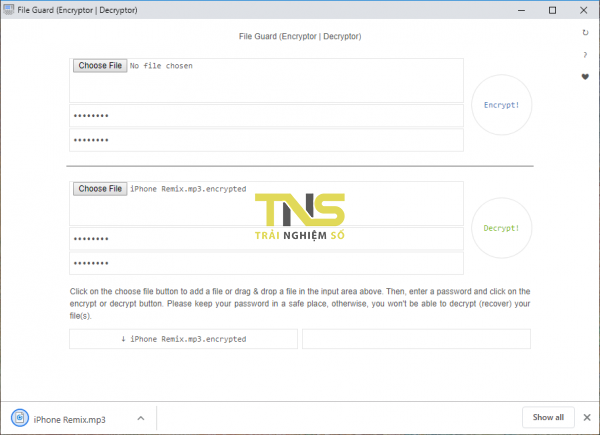Click the File Guard page heading text

(300, 36)
